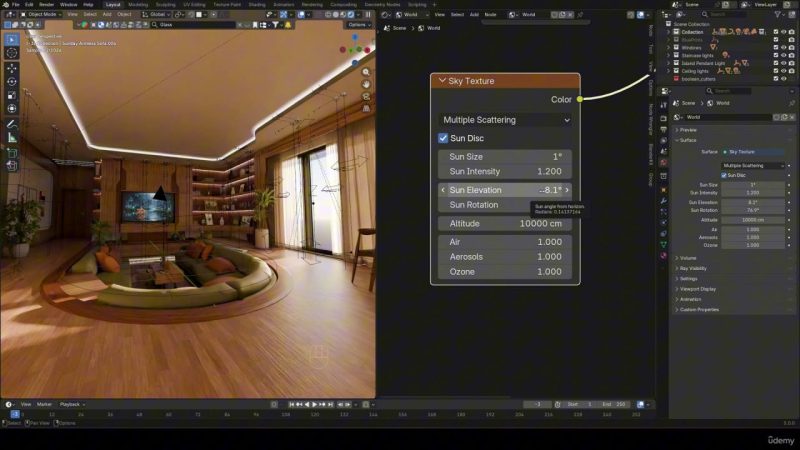Uncheck Sun Disc in Sky Texture node
The width and height of the screenshot is (800, 450).
click(443, 138)
